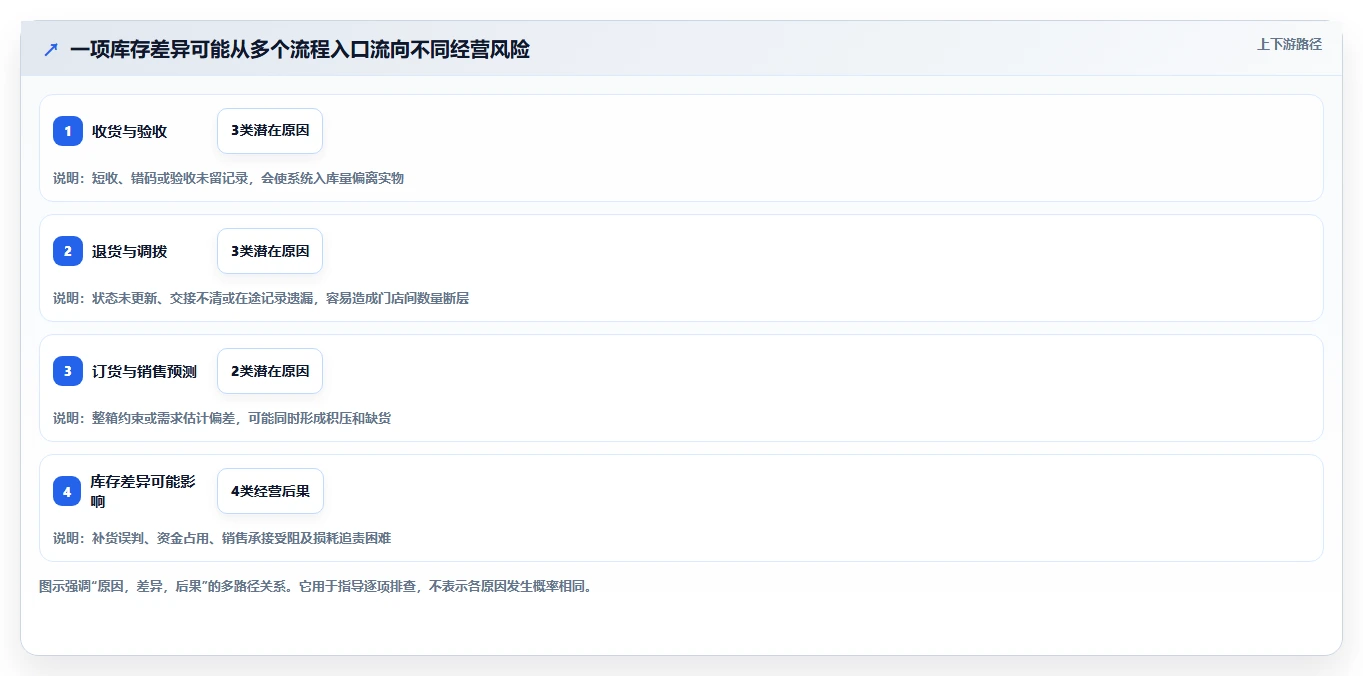Click the title 一项库存差异可能从多个流程入口流向不同经营风险
1363x676 pixels.
tap(300, 50)
